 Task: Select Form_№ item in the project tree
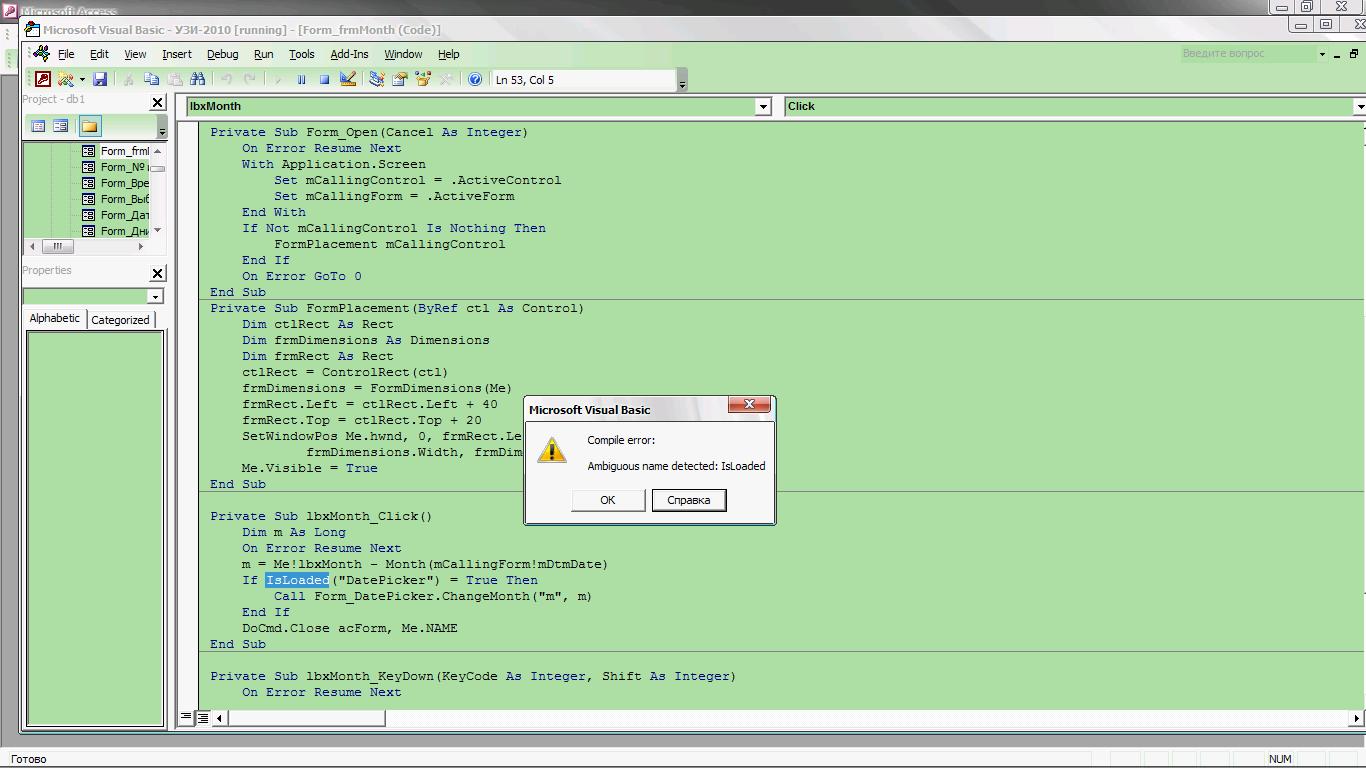[123, 167]
